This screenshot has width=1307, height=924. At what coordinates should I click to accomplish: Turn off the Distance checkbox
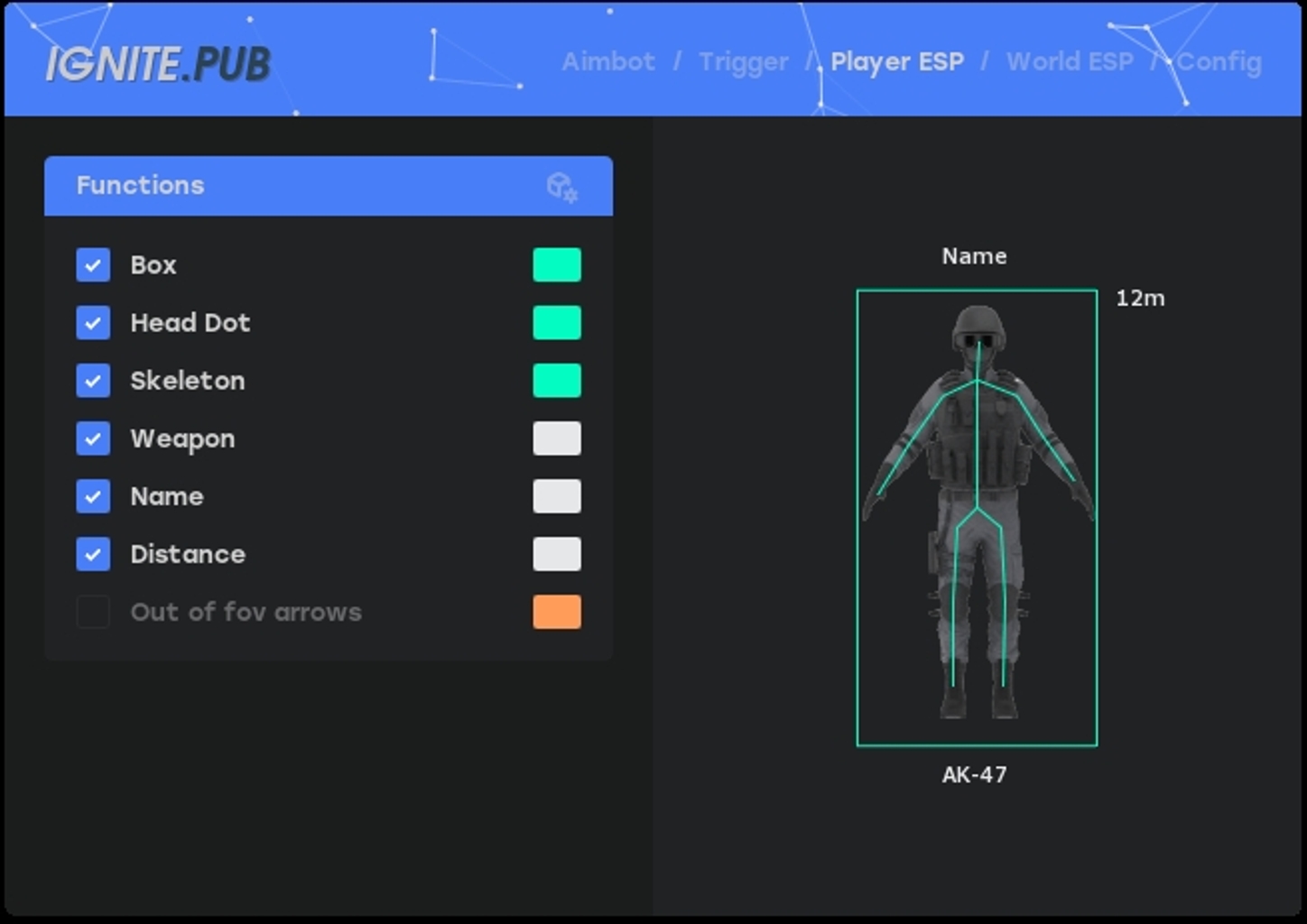coord(93,554)
